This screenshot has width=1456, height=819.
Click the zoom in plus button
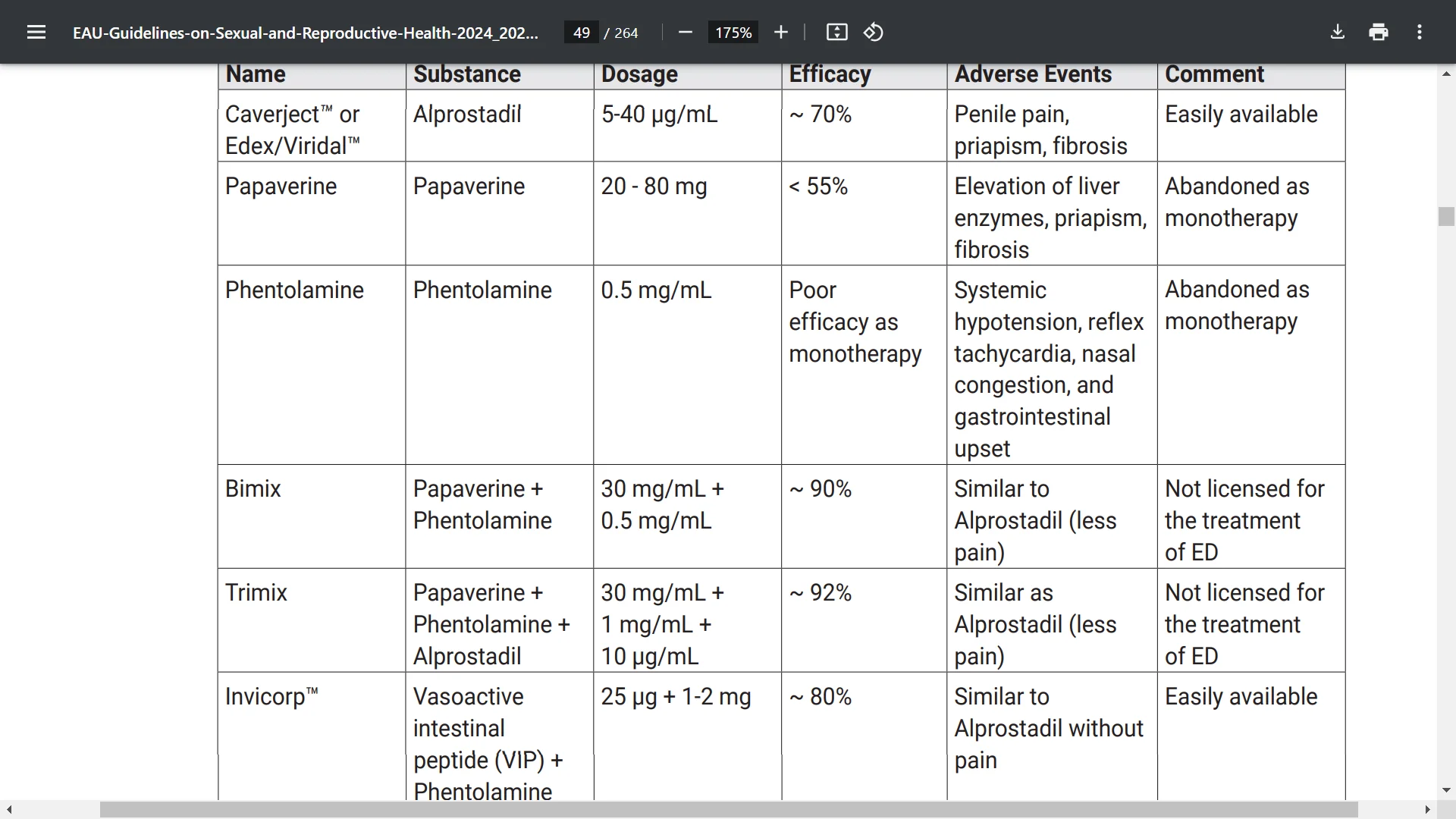click(781, 32)
